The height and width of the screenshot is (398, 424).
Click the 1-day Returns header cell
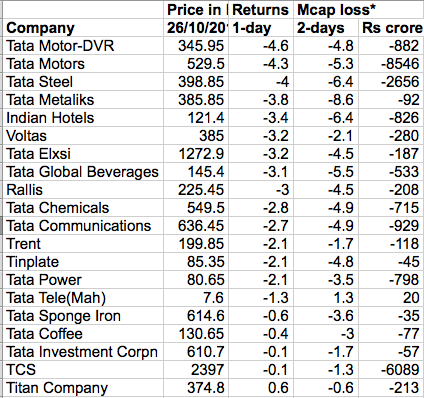(261, 28)
